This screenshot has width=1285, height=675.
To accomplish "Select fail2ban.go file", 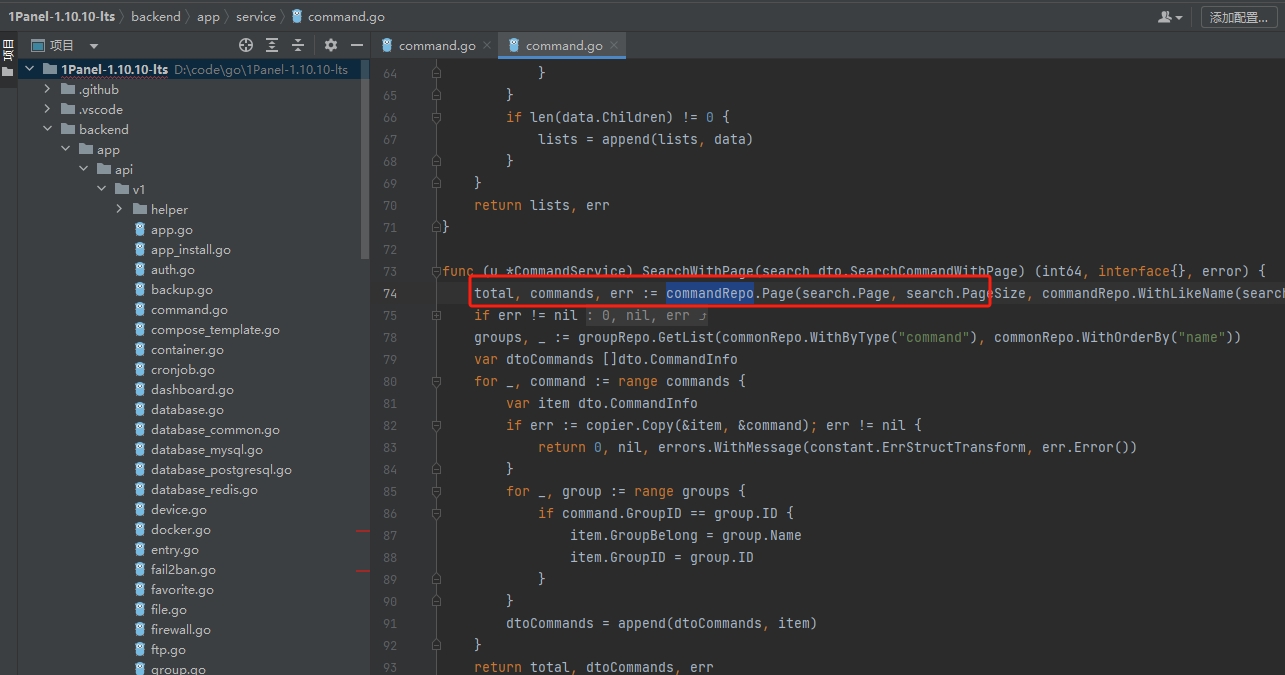I will click(x=183, y=569).
